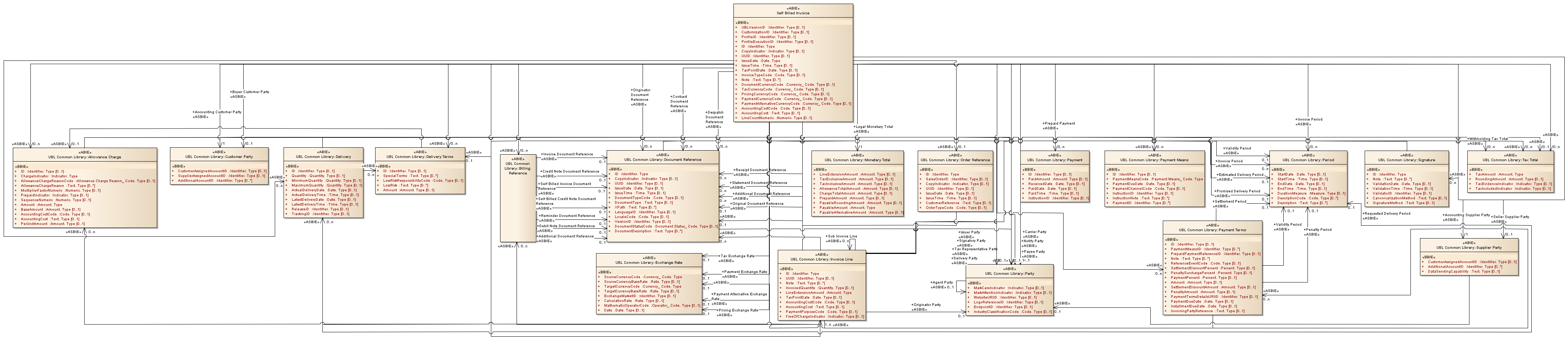Select the Customer Party class box title
Viewport: 1568px width, 340px height.
point(218,156)
